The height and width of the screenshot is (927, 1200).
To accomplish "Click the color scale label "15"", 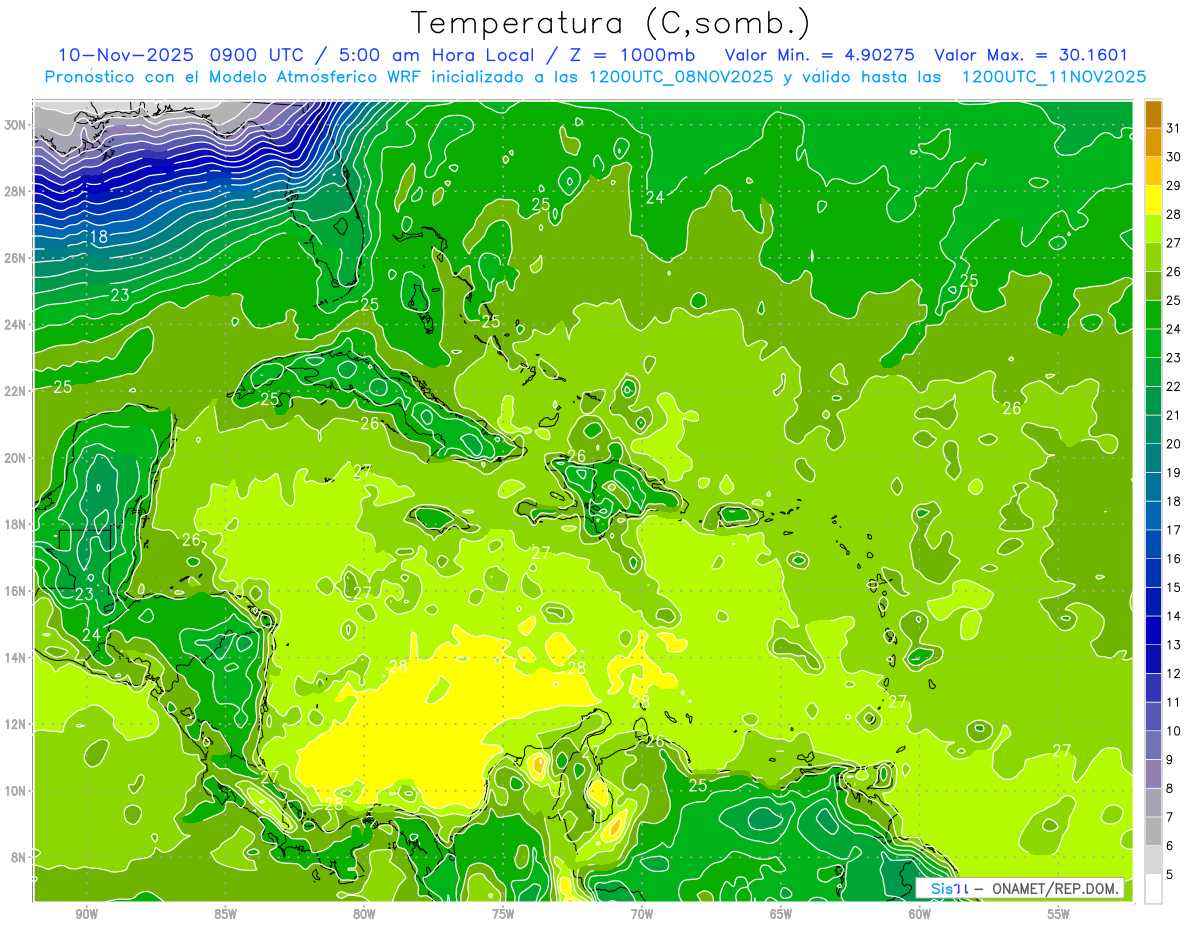I will 1174,587.
